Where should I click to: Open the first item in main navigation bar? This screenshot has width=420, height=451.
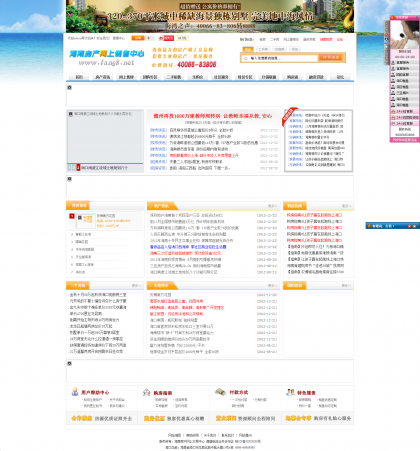point(79,77)
